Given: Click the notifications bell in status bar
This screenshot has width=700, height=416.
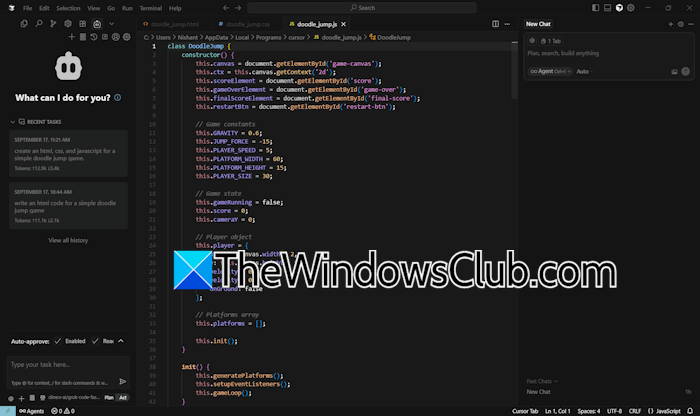Looking at the screenshot, I should coord(690,411).
